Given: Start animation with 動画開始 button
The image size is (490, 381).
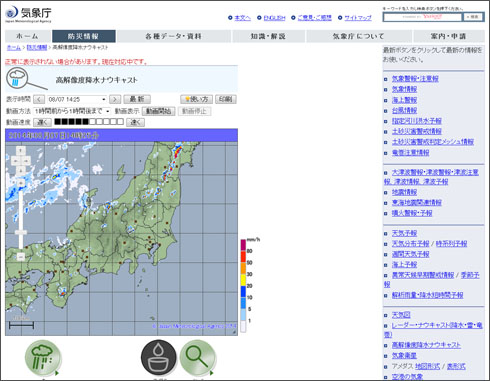Looking at the screenshot, I should click(159, 111).
